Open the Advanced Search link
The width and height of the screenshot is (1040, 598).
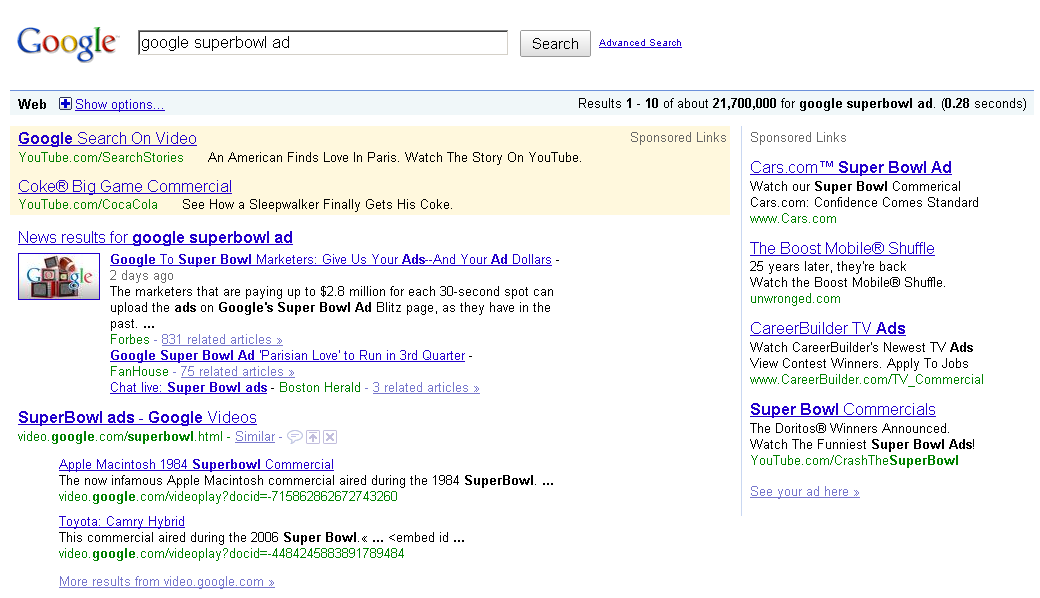point(640,42)
